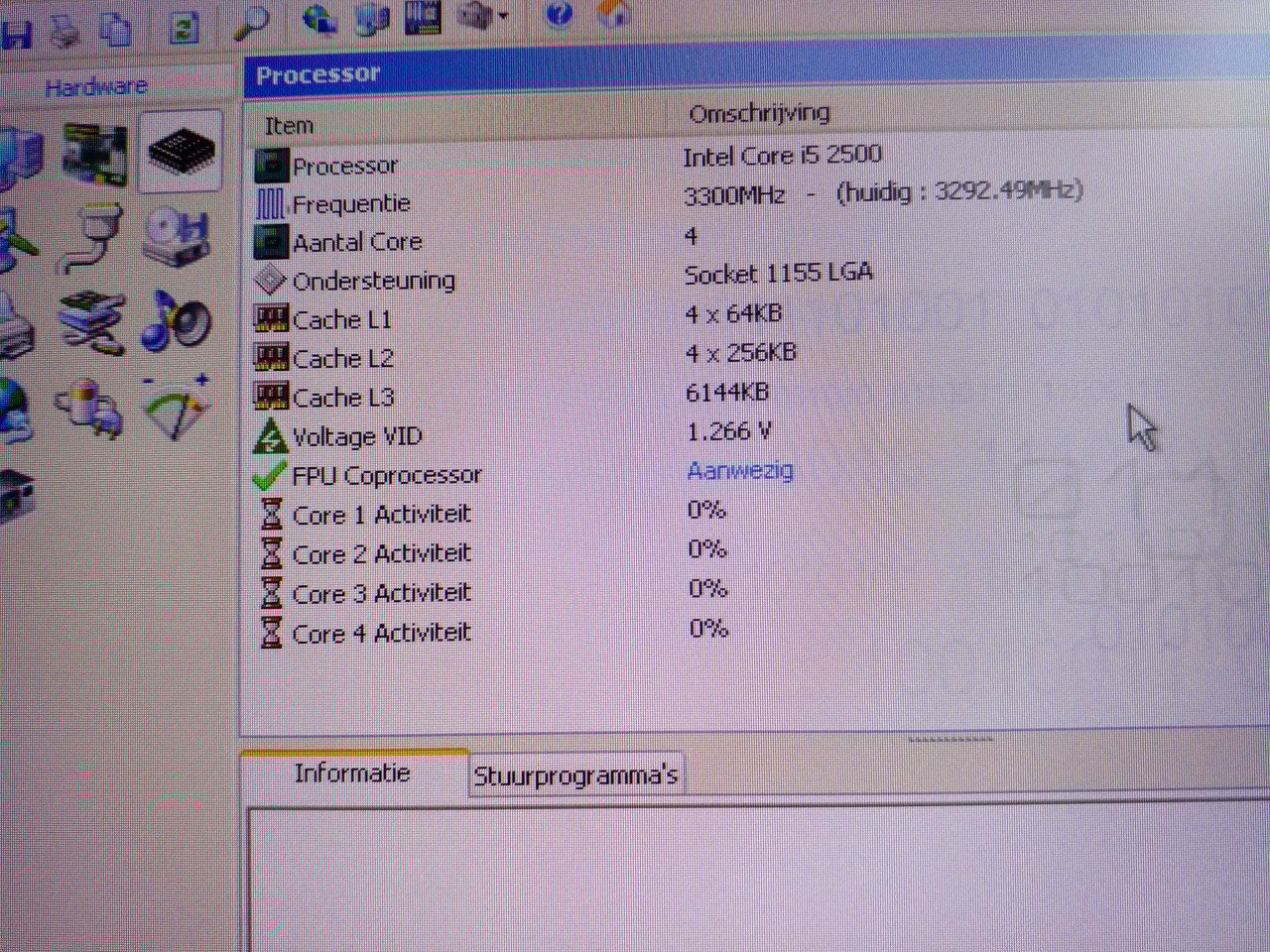Select the Core 3 Activiteit row label

click(382, 593)
